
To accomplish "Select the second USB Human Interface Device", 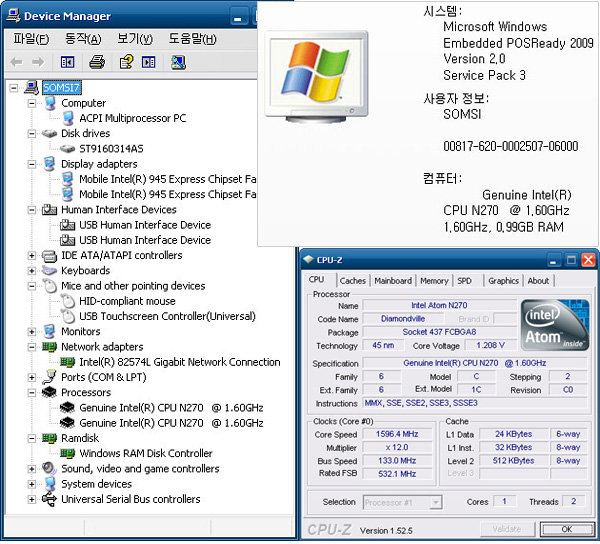I will click(145, 240).
